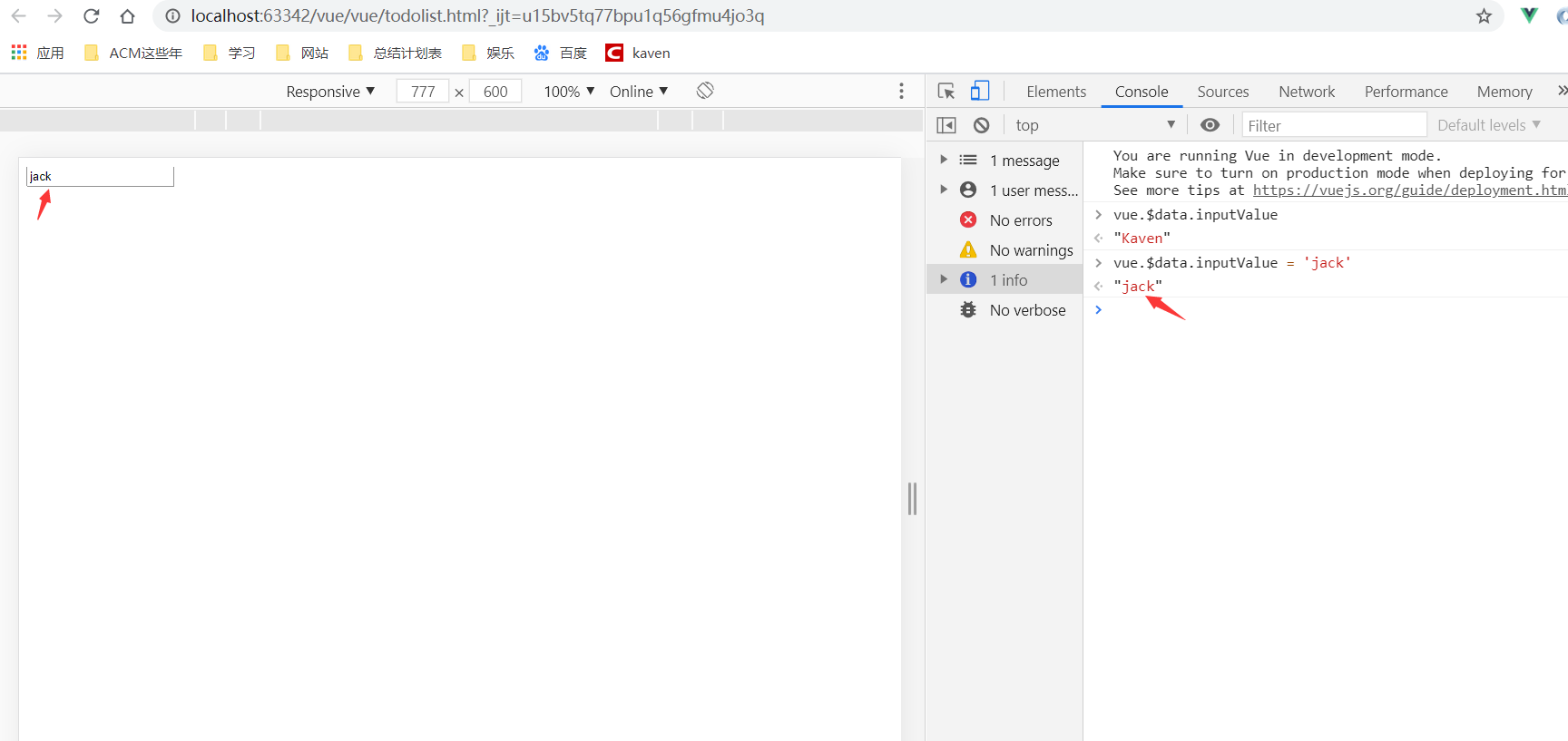Click the verbose bug icon
The image size is (1568, 741).
coord(968,310)
